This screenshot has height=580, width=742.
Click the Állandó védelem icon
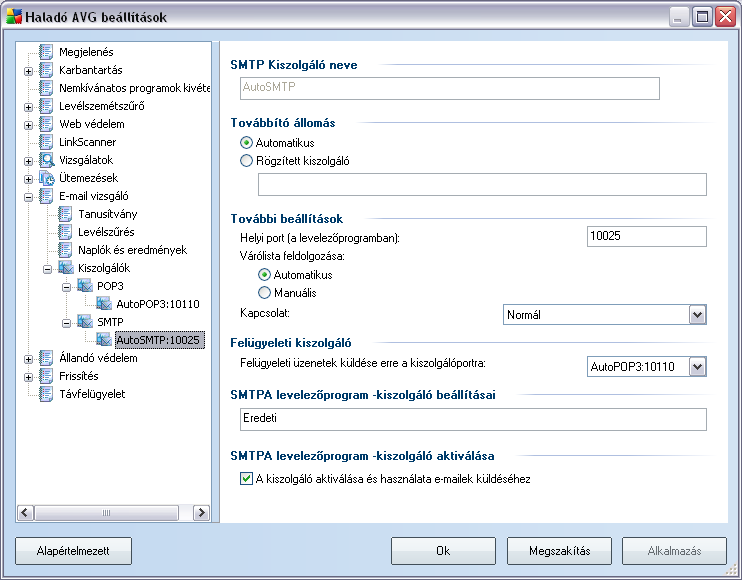tap(46, 358)
